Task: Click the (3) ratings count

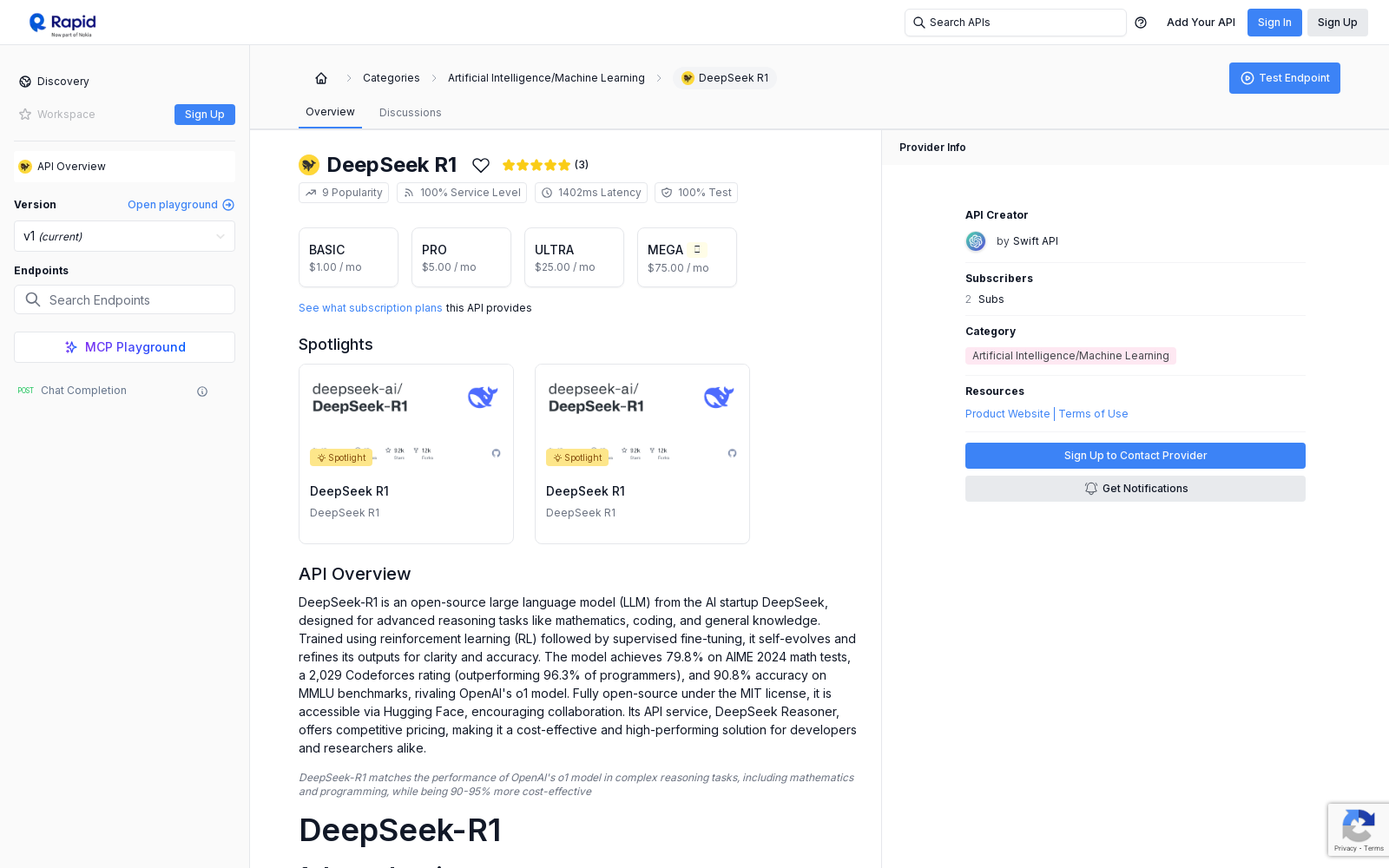Action: 582,165
